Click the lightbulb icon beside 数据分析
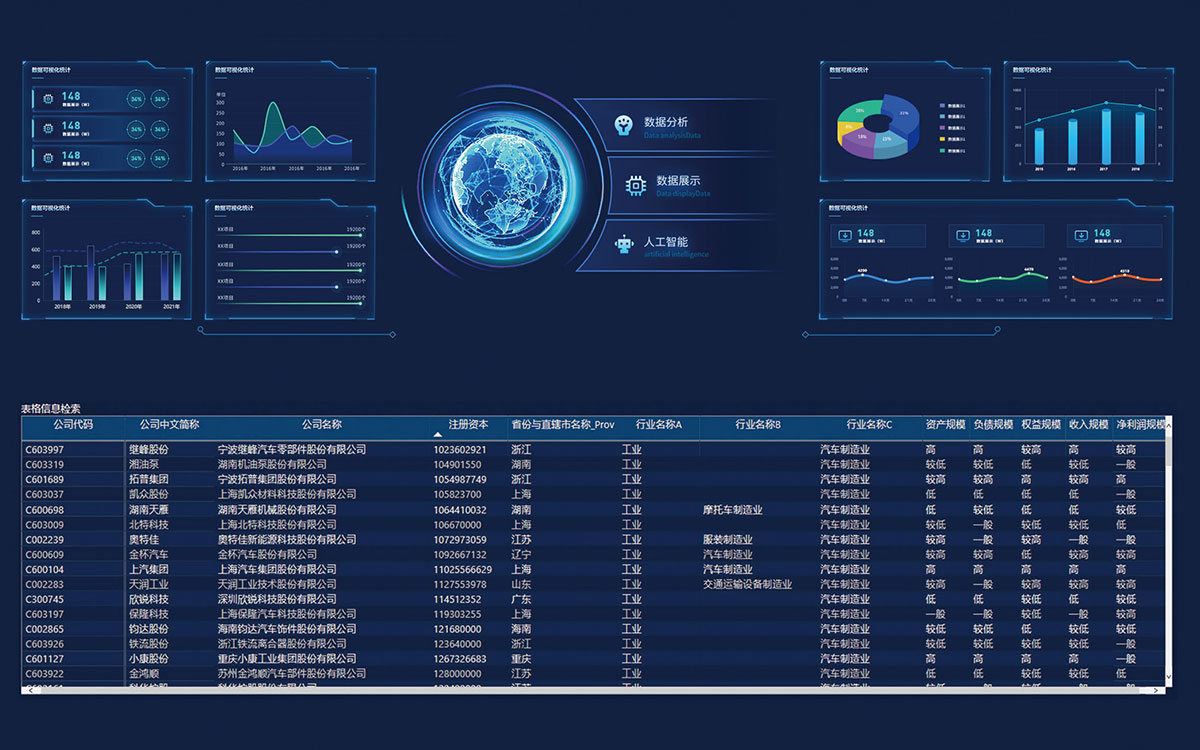Image resolution: width=1200 pixels, height=750 pixels. click(624, 125)
